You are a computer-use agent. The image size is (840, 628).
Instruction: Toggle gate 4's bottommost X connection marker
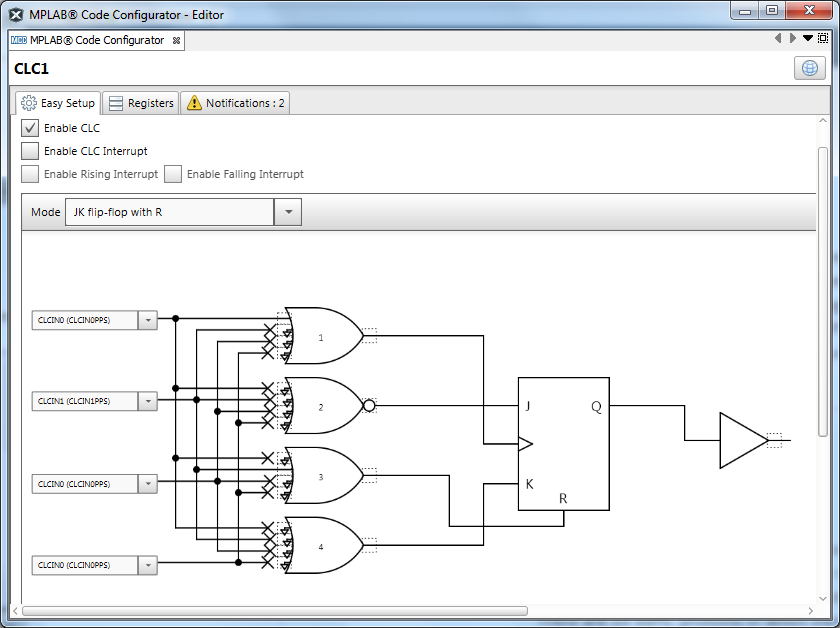point(267,562)
